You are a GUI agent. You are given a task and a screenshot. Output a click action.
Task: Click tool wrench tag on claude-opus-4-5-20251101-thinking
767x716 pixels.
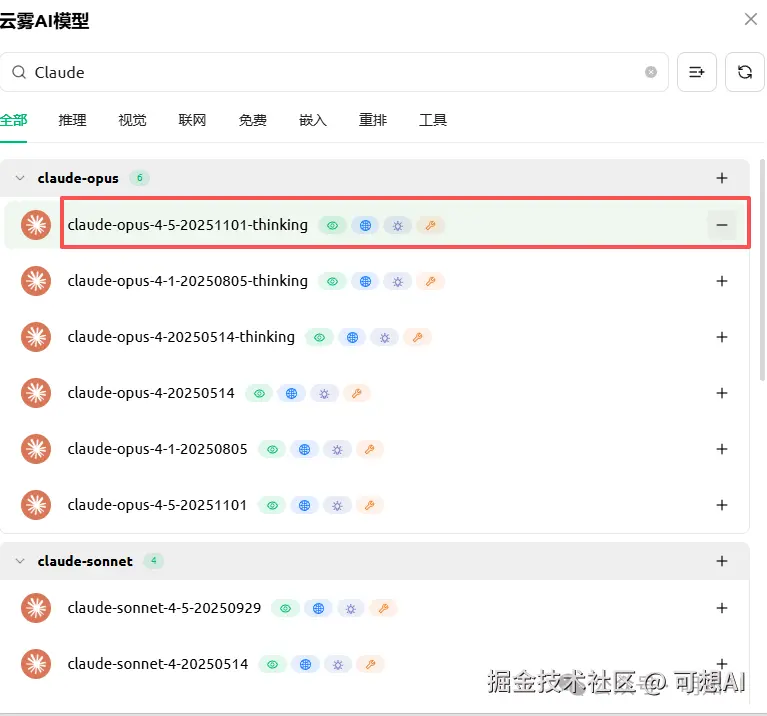coord(430,225)
